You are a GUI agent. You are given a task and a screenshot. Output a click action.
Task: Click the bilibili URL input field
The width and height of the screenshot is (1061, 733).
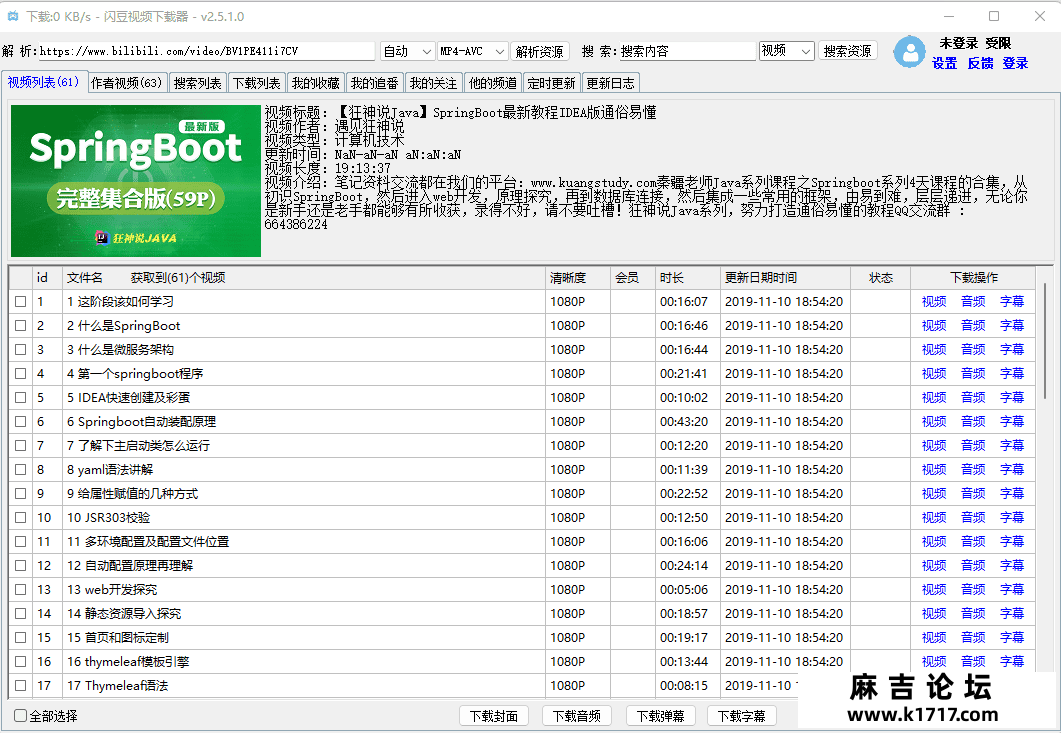coord(206,51)
